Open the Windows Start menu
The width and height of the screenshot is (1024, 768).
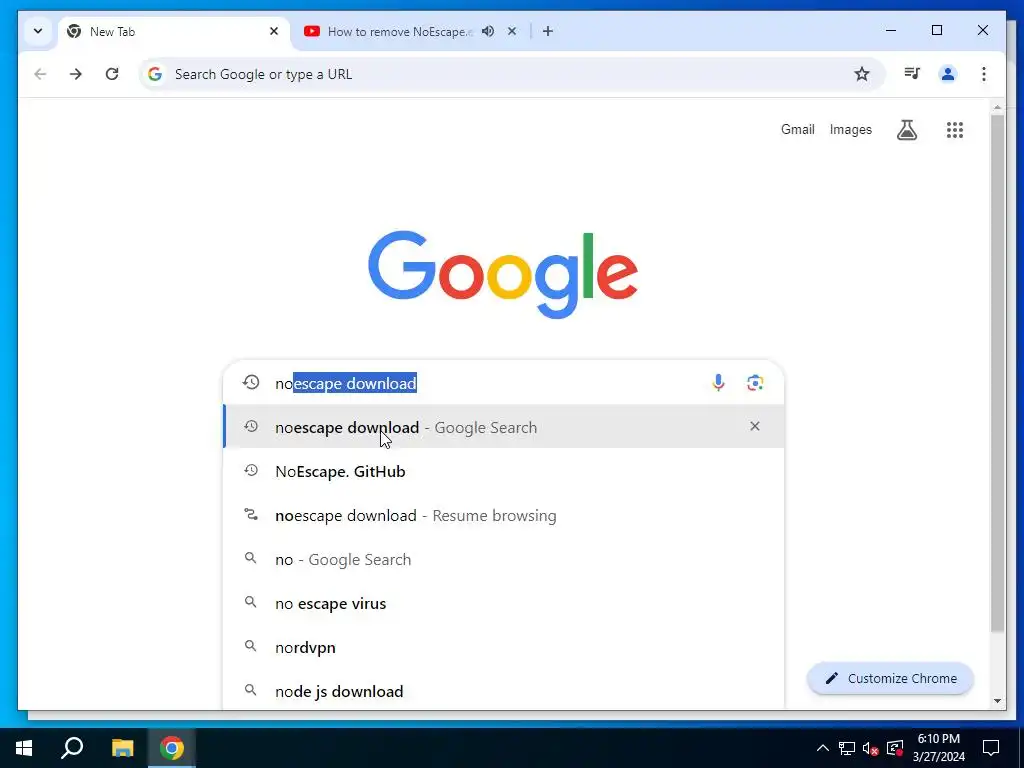click(x=24, y=748)
